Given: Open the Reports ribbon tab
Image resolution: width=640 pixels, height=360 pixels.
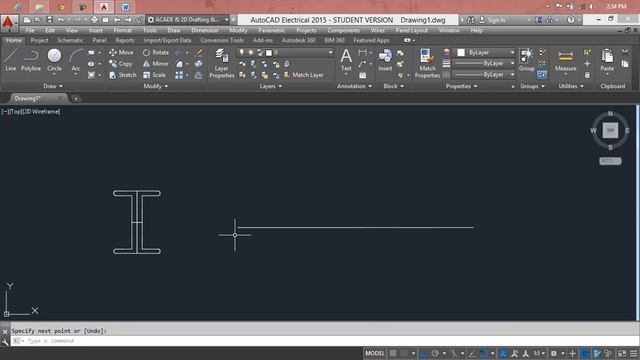Looking at the screenshot, I should tap(125, 40).
